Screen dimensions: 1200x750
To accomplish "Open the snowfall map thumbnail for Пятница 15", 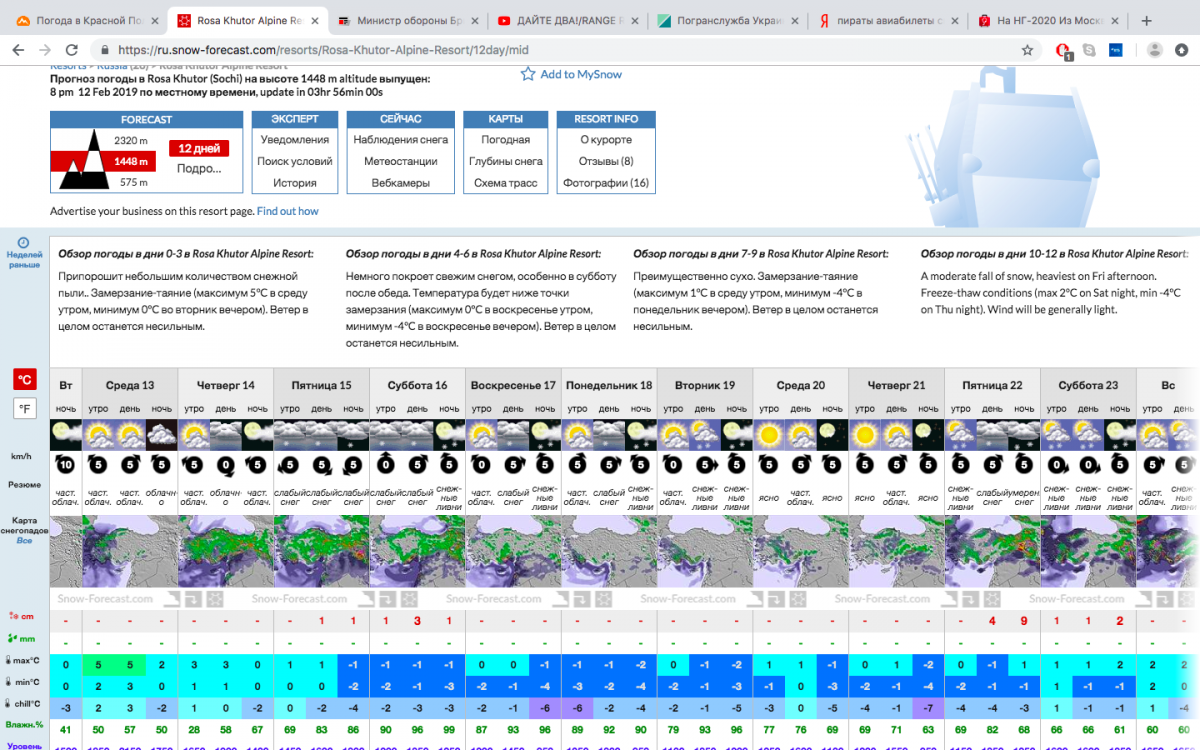I will 321,551.
